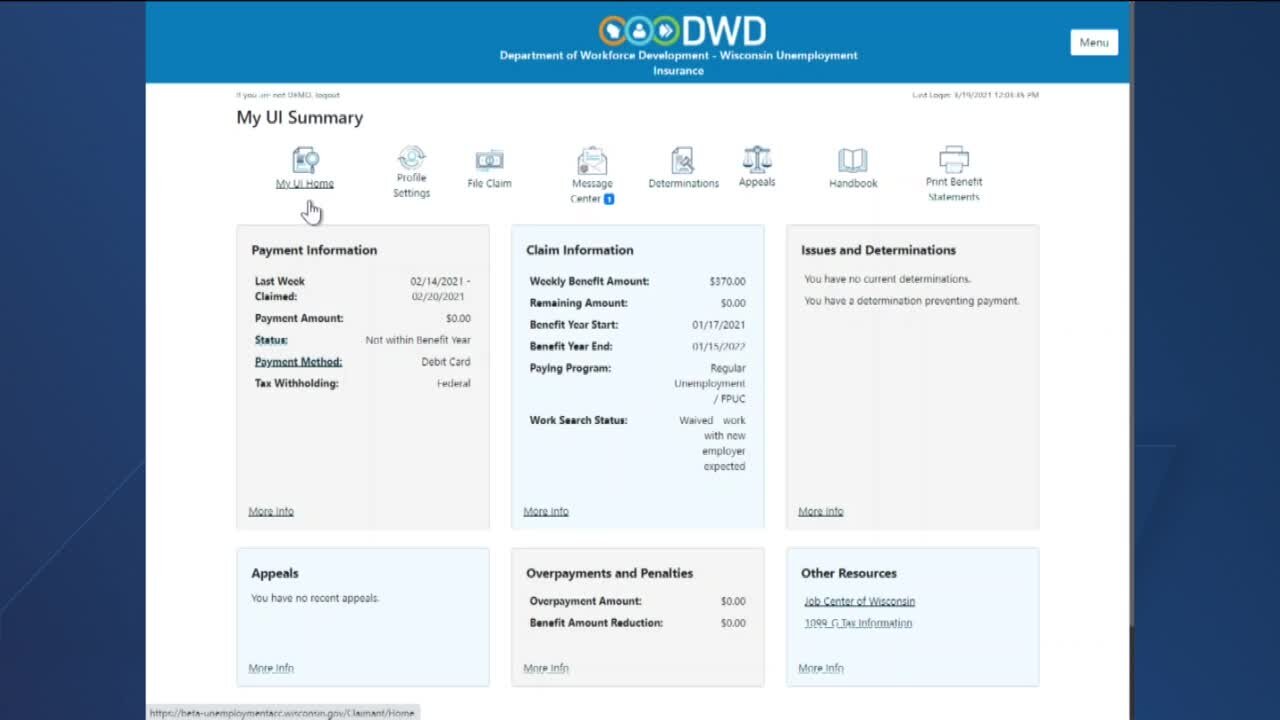Click the Overpayment Amount $0.00 value
Image resolution: width=1280 pixels, height=720 pixels.
733,602
